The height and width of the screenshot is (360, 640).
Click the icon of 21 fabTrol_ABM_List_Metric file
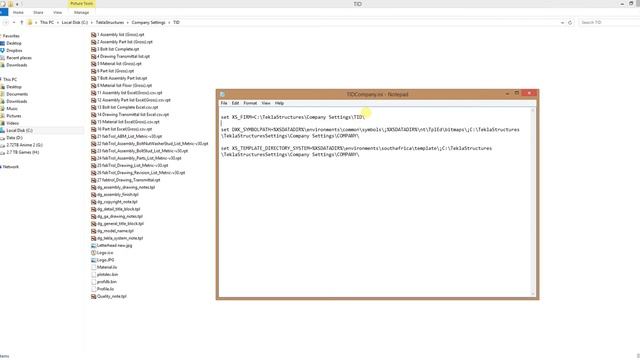coord(93,136)
